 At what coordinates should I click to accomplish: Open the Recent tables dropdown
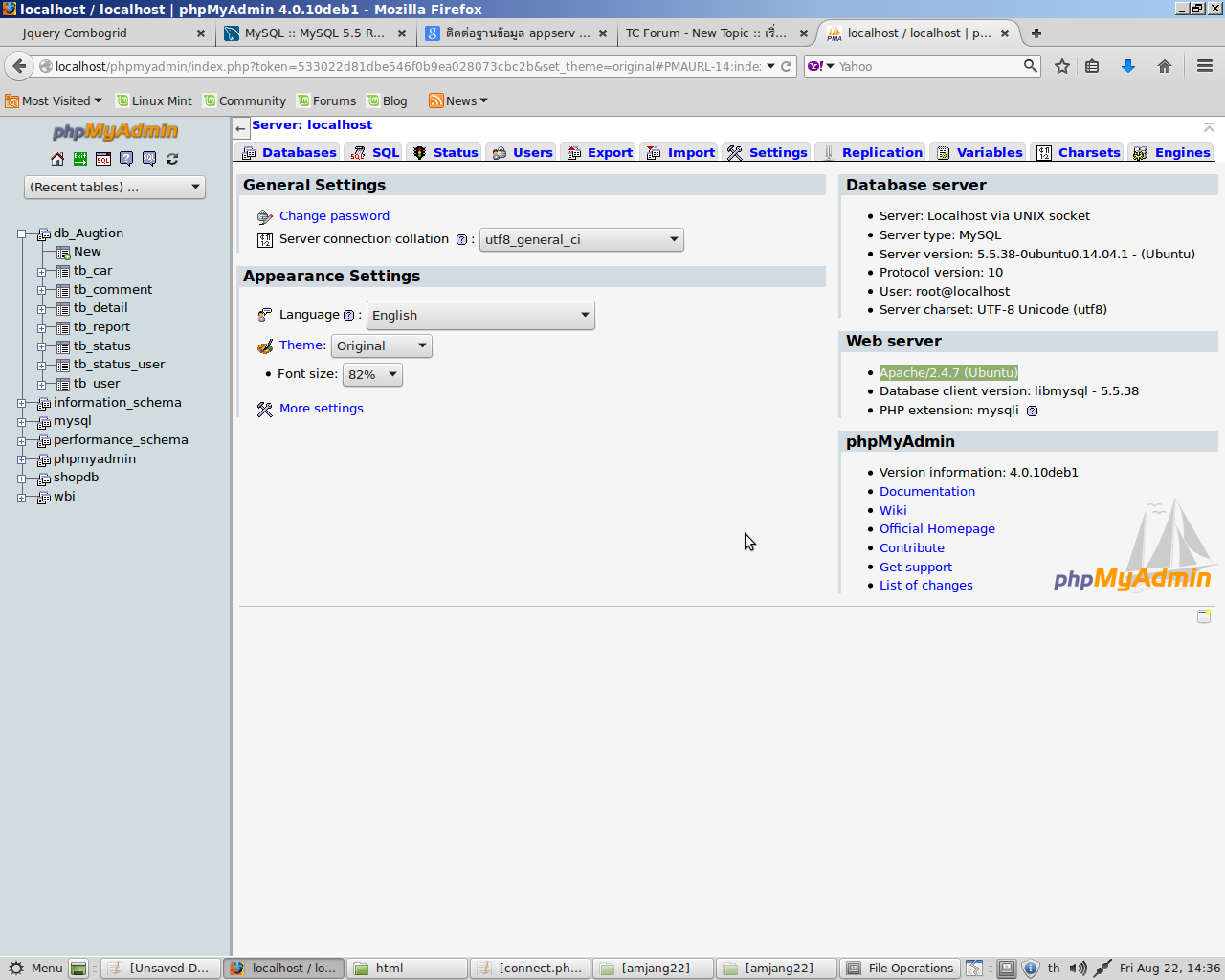(x=115, y=187)
